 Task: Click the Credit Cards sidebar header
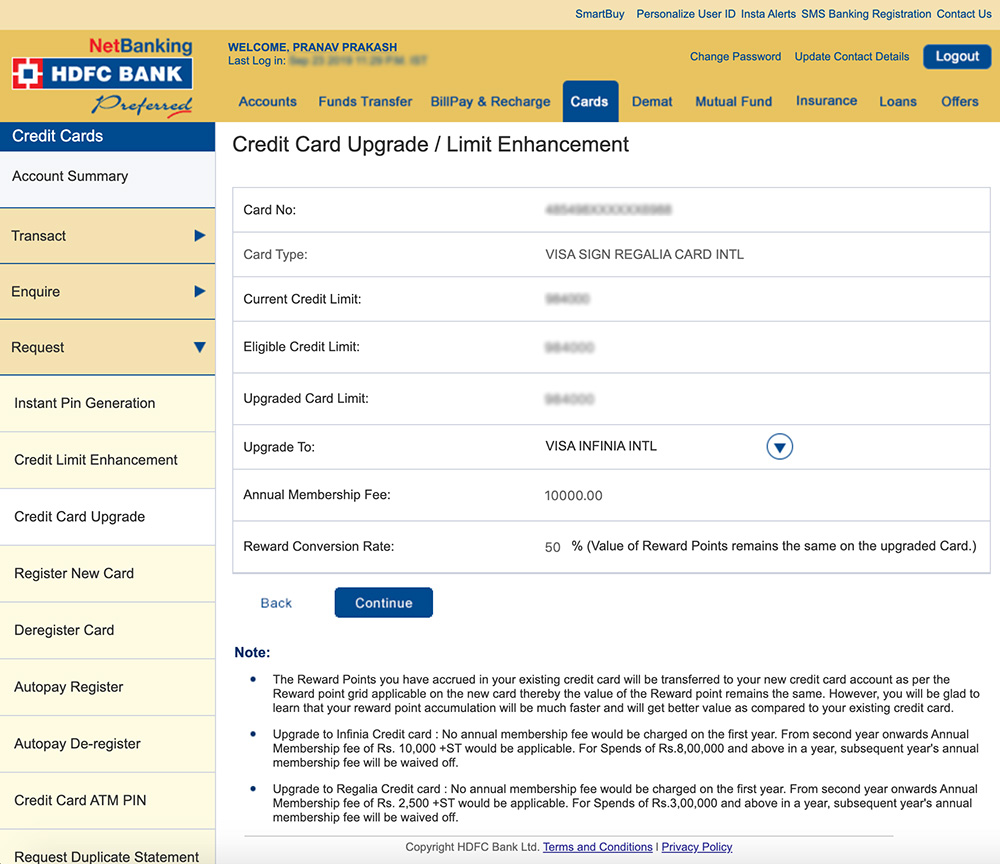tap(107, 136)
